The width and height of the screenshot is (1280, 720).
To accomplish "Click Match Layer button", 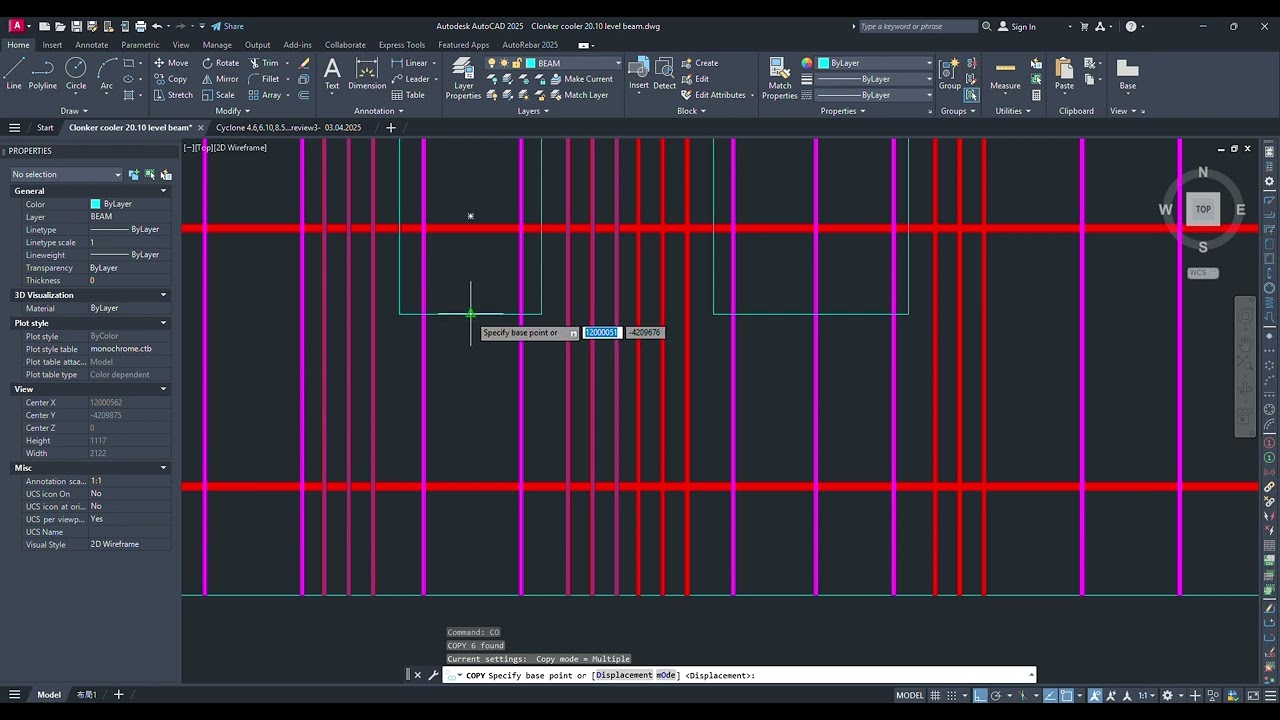I will click(578, 95).
